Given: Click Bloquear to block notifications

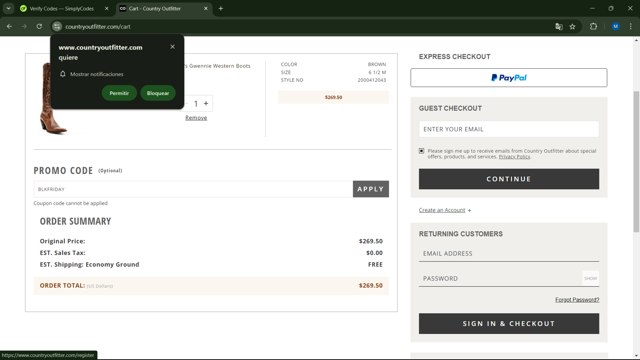Looking at the screenshot, I should (158, 93).
